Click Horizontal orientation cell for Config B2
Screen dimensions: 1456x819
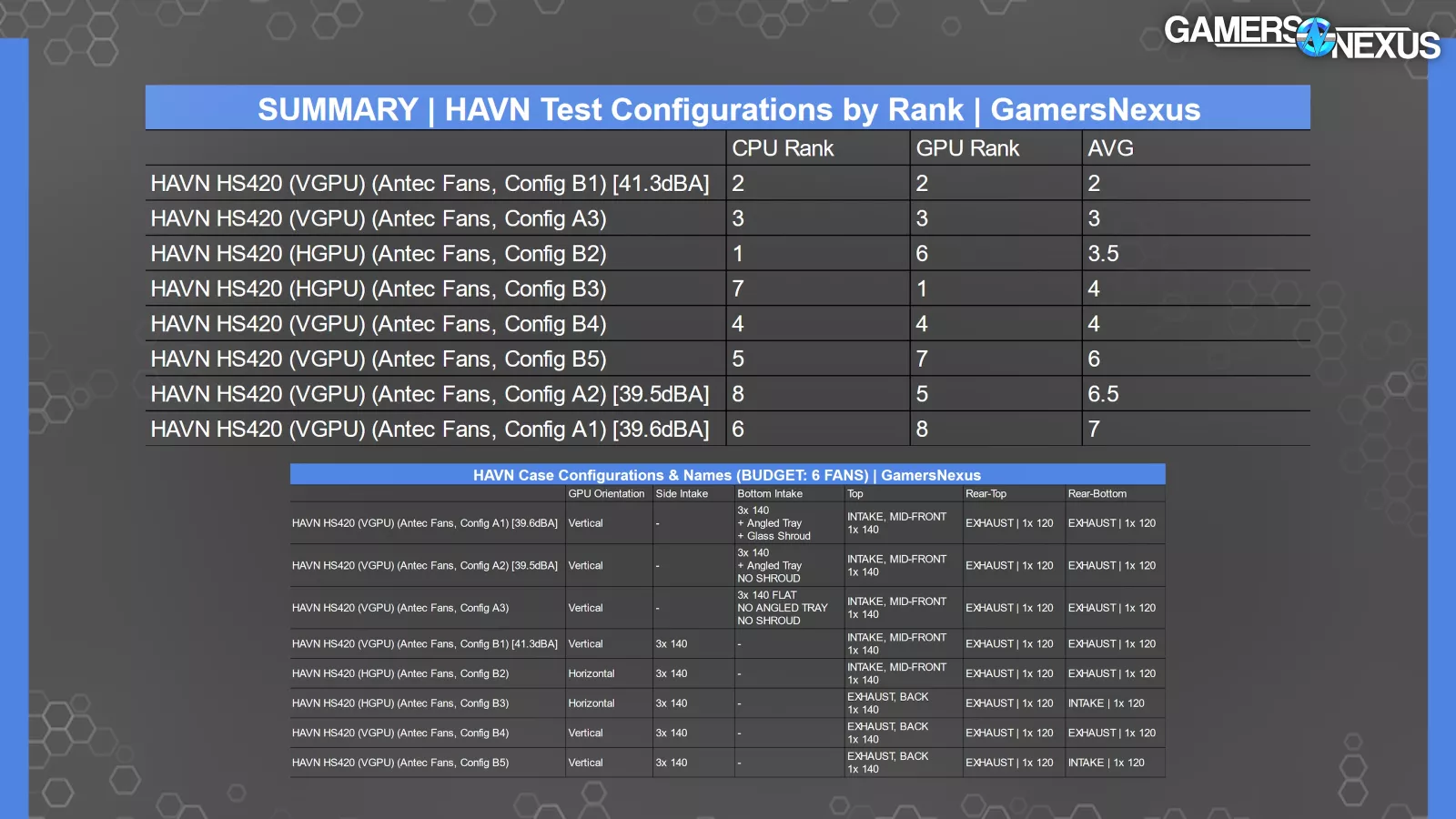pyautogui.click(x=591, y=674)
